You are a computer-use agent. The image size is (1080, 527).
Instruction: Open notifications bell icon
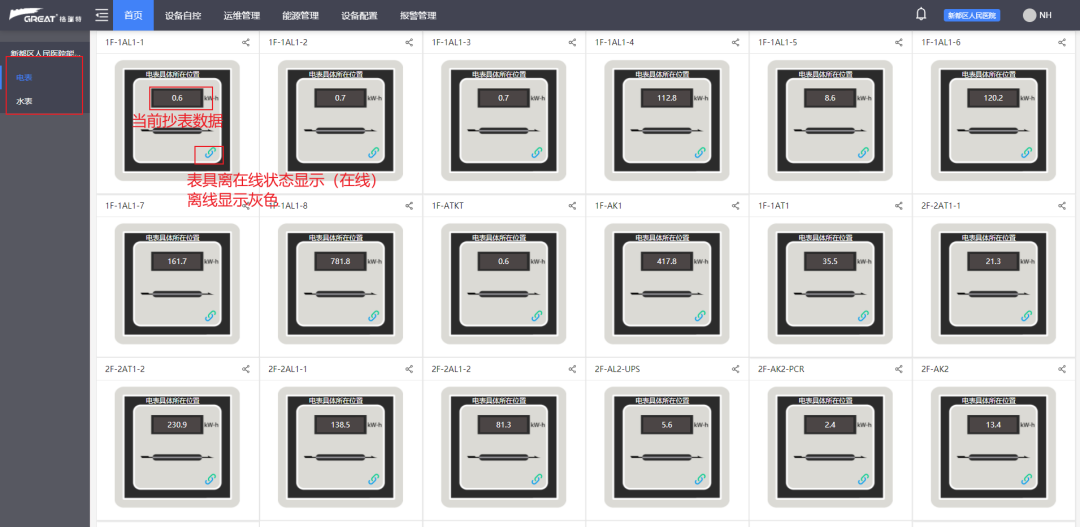(x=921, y=14)
